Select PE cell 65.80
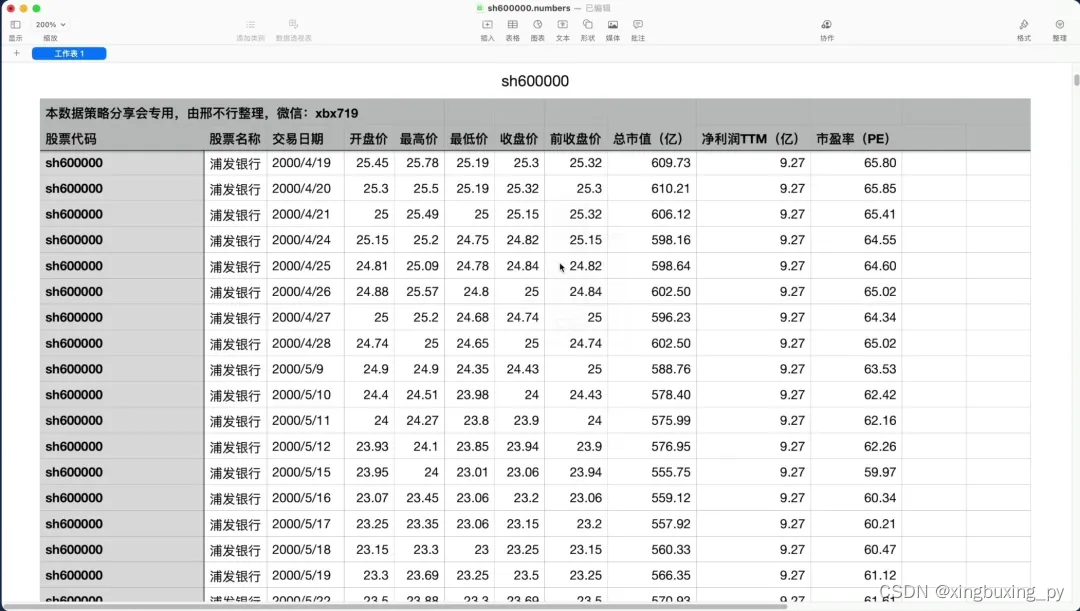Screen dimensions: 1080x611 click(856, 163)
